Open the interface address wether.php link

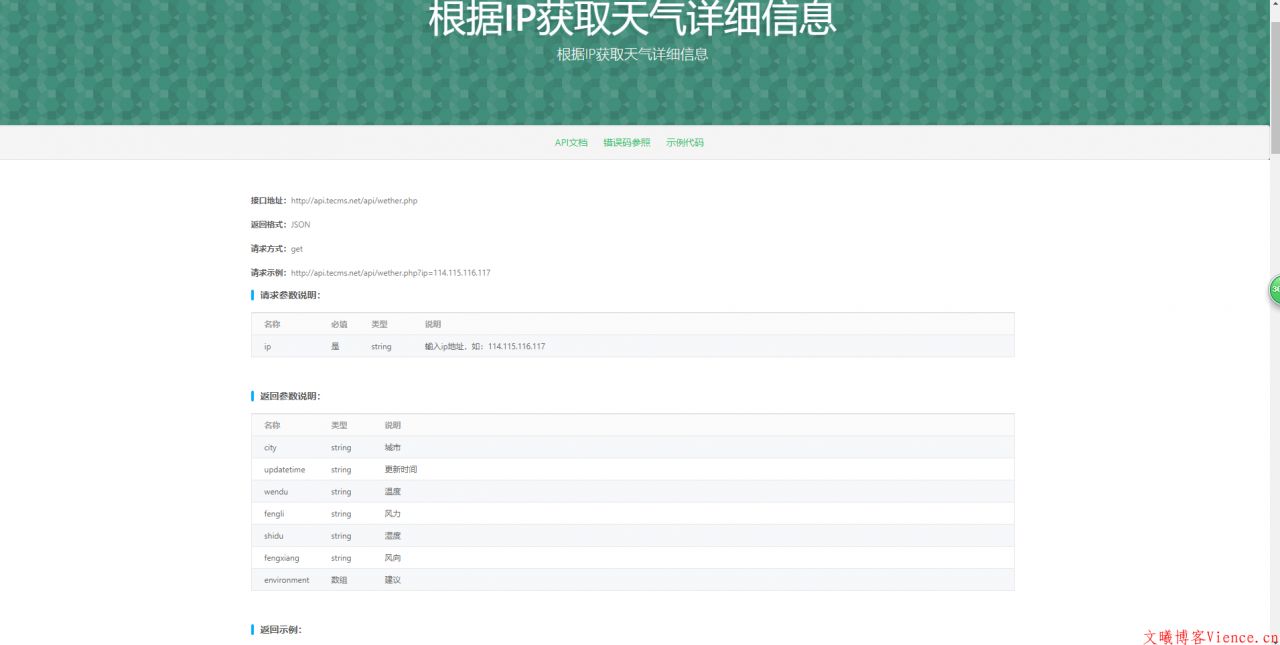click(x=353, y=200)
